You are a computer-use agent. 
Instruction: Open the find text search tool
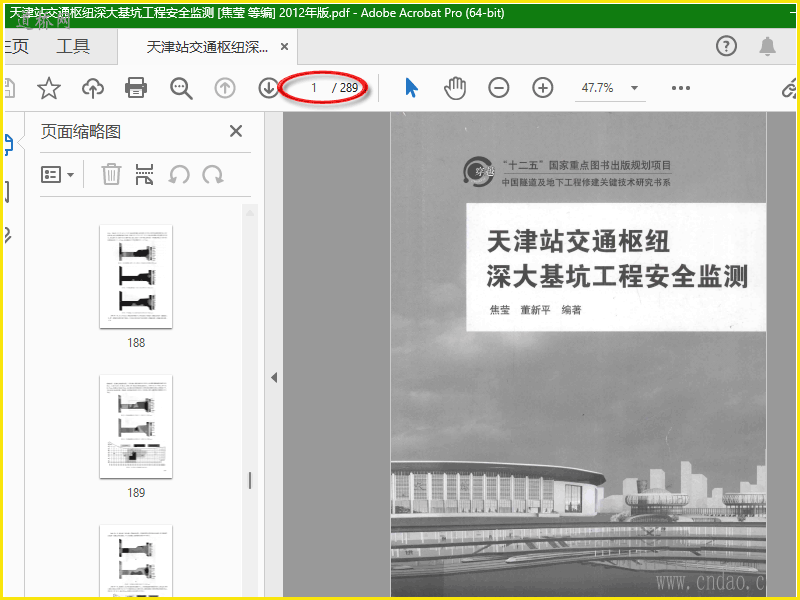click(x=181, y=88)
